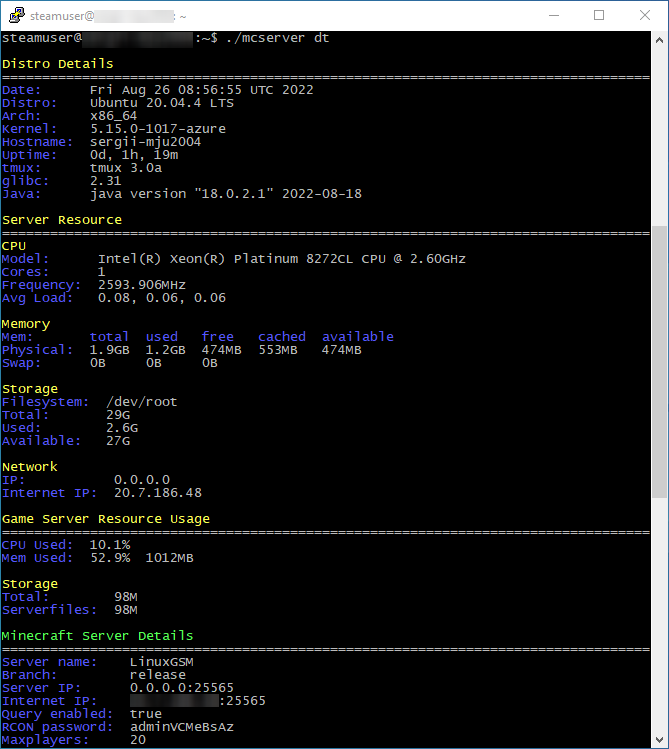Close the PuTTY terminal window
The width and height of the screenshot is (669, 749).
(645, 15)
